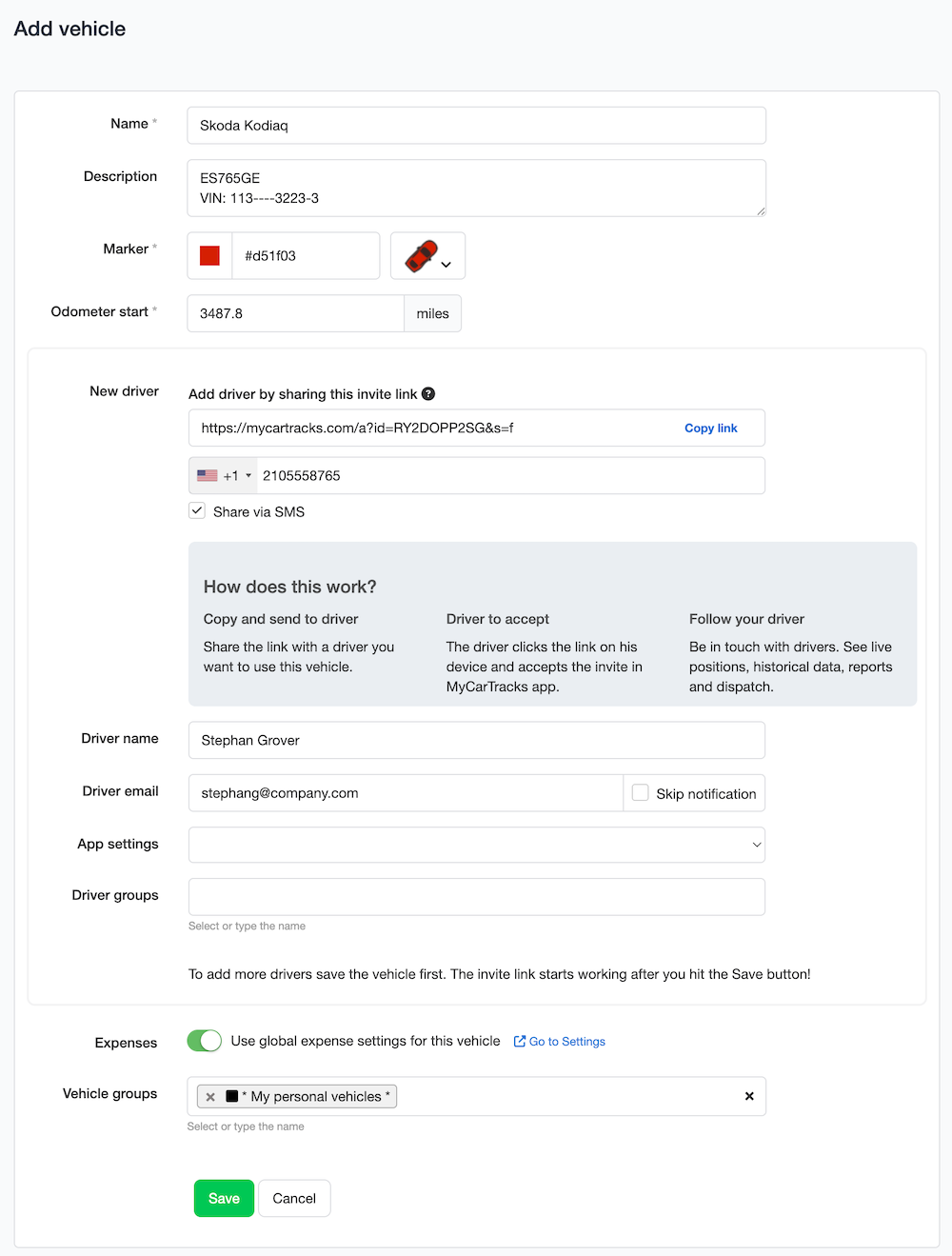This screenshot has width=952, height=1256.
Task: Click the Copy link button
Action: (x=710, y=429)
